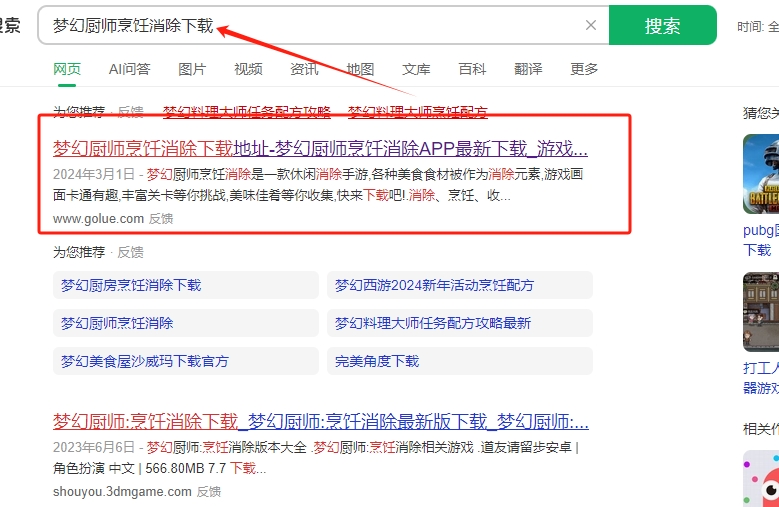Click the 时间 filter at top right

click(x=758, y=26)
